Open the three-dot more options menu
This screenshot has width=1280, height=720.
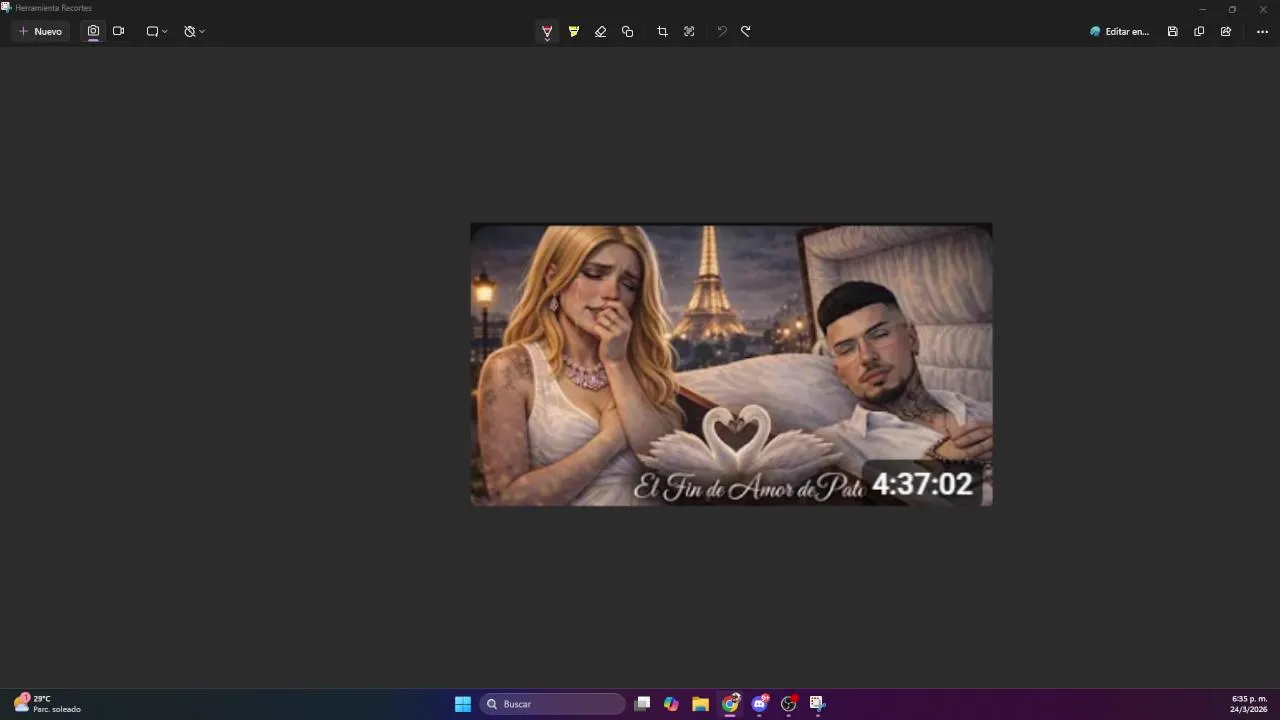pyautogui.click(x=1262, y=31)
